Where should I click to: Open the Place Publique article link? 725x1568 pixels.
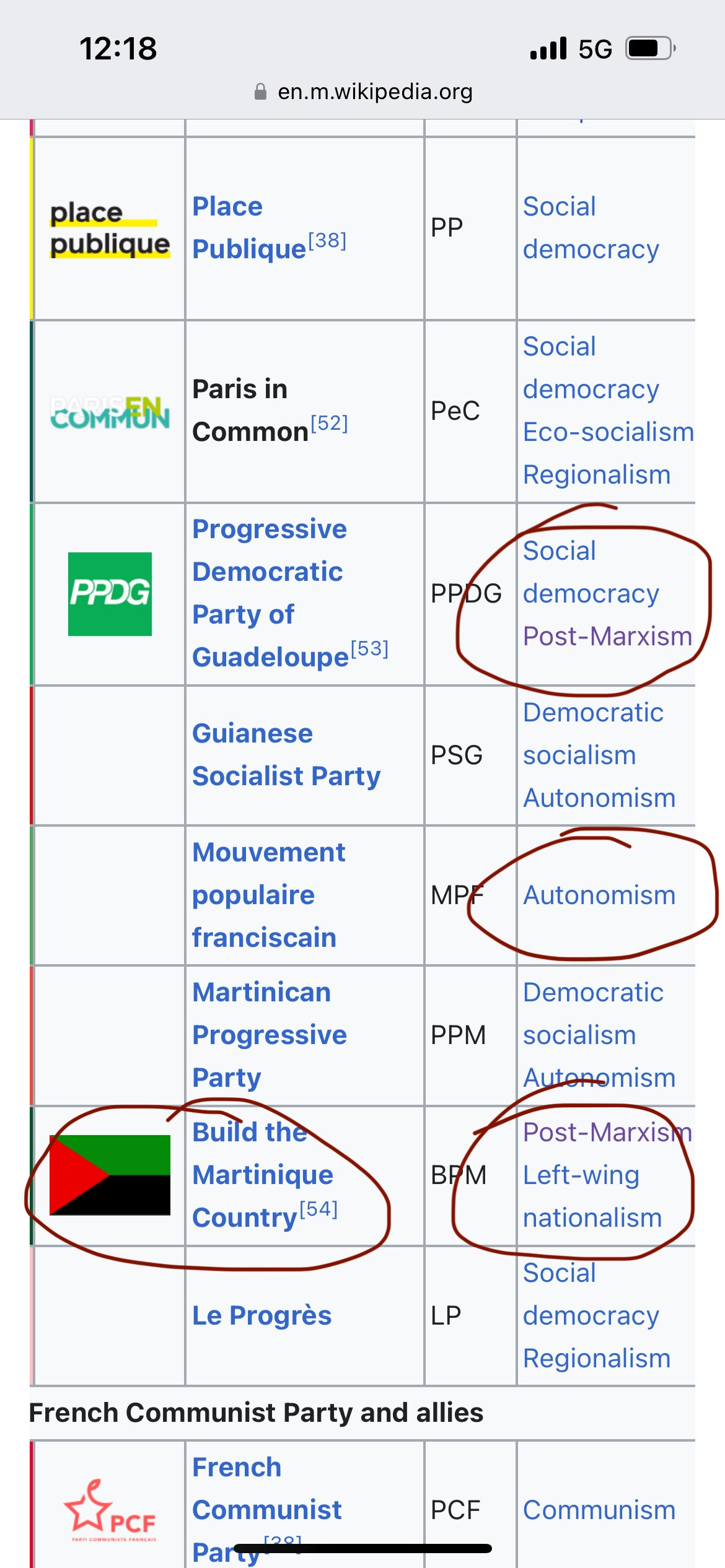pos(249,227)
